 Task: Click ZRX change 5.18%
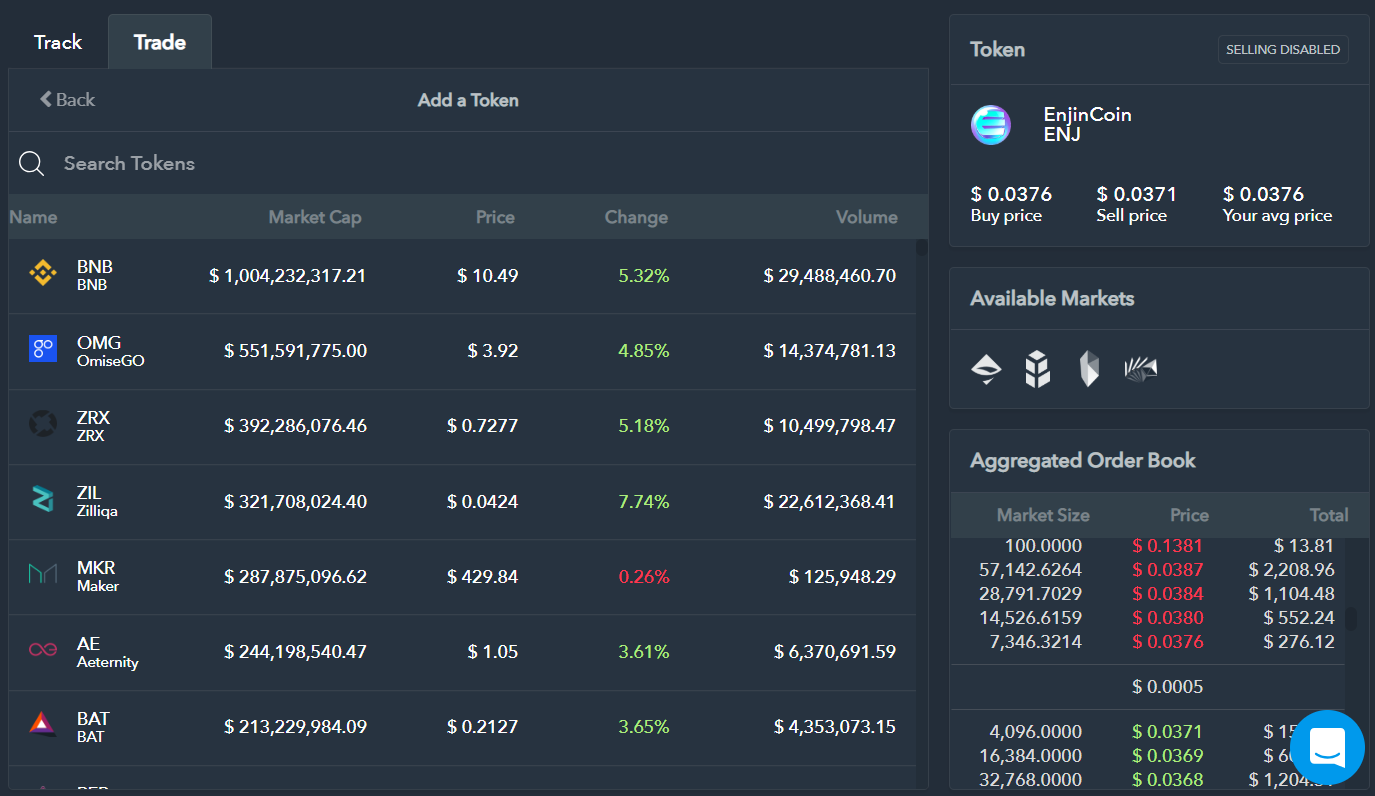point(644,426)
